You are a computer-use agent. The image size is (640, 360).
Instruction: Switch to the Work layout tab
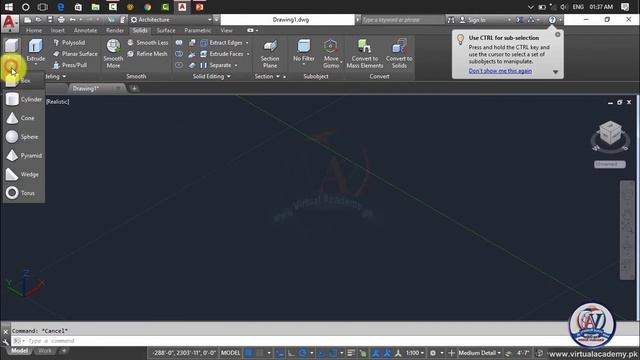pos(45,351)
